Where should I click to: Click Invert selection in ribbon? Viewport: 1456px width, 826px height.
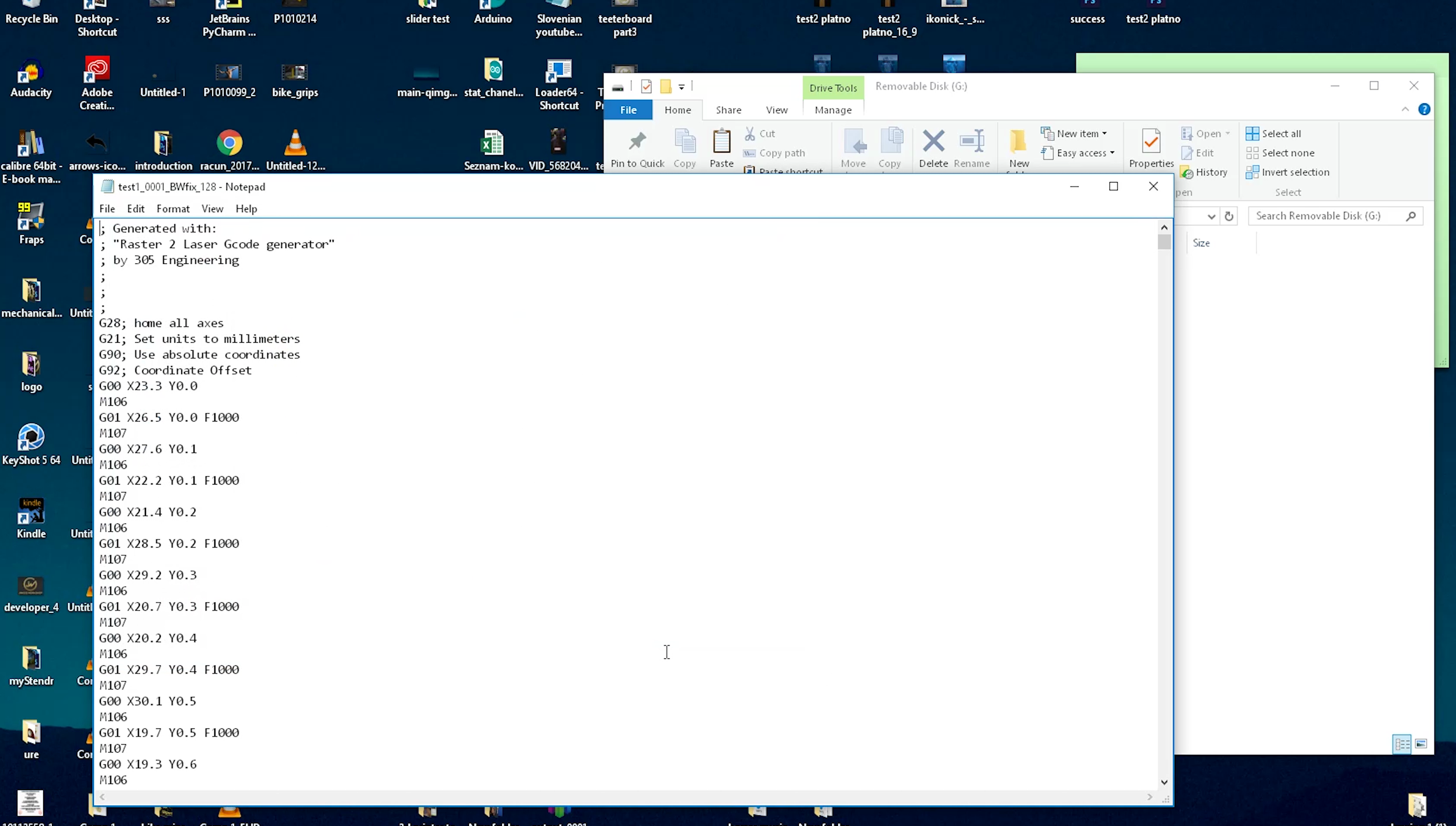(1288, 172)
